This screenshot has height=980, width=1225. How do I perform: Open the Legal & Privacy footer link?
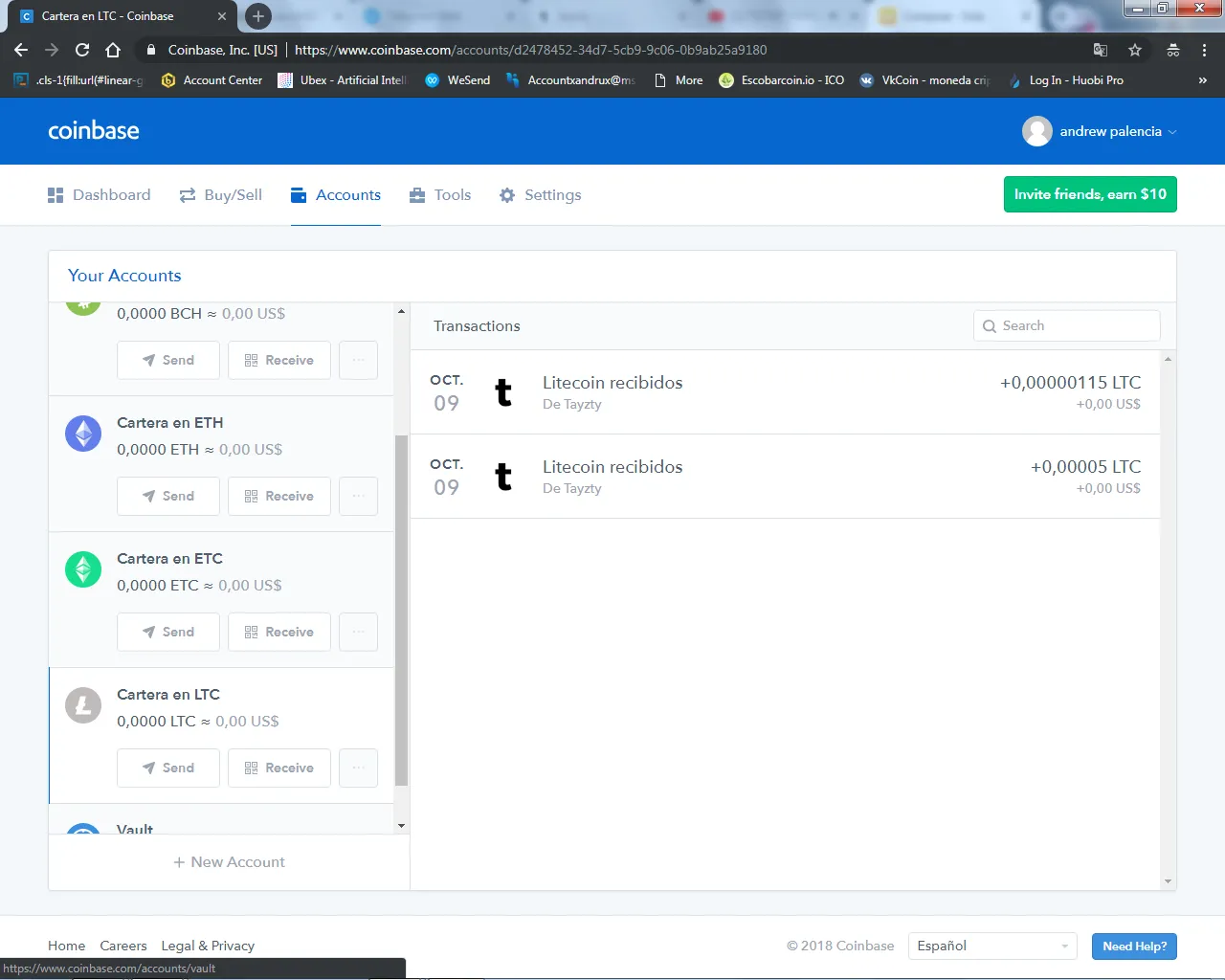(x=208, y=946)
